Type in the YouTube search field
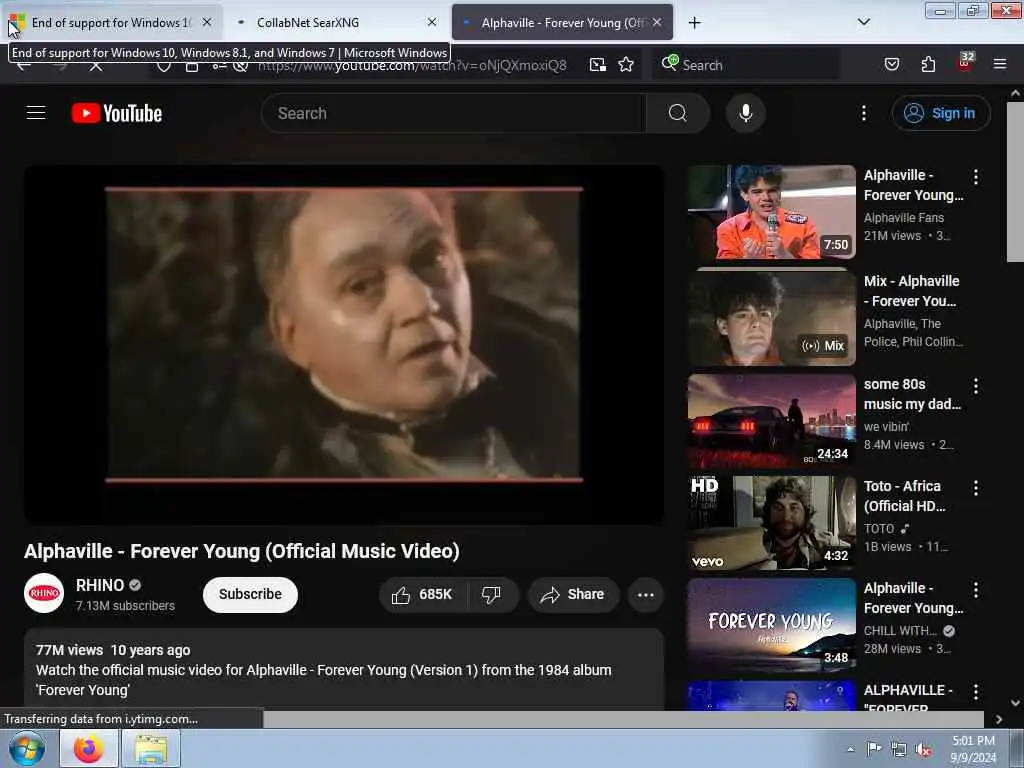This screenshot has width=1024, height=768. click(x=454, y=113)
